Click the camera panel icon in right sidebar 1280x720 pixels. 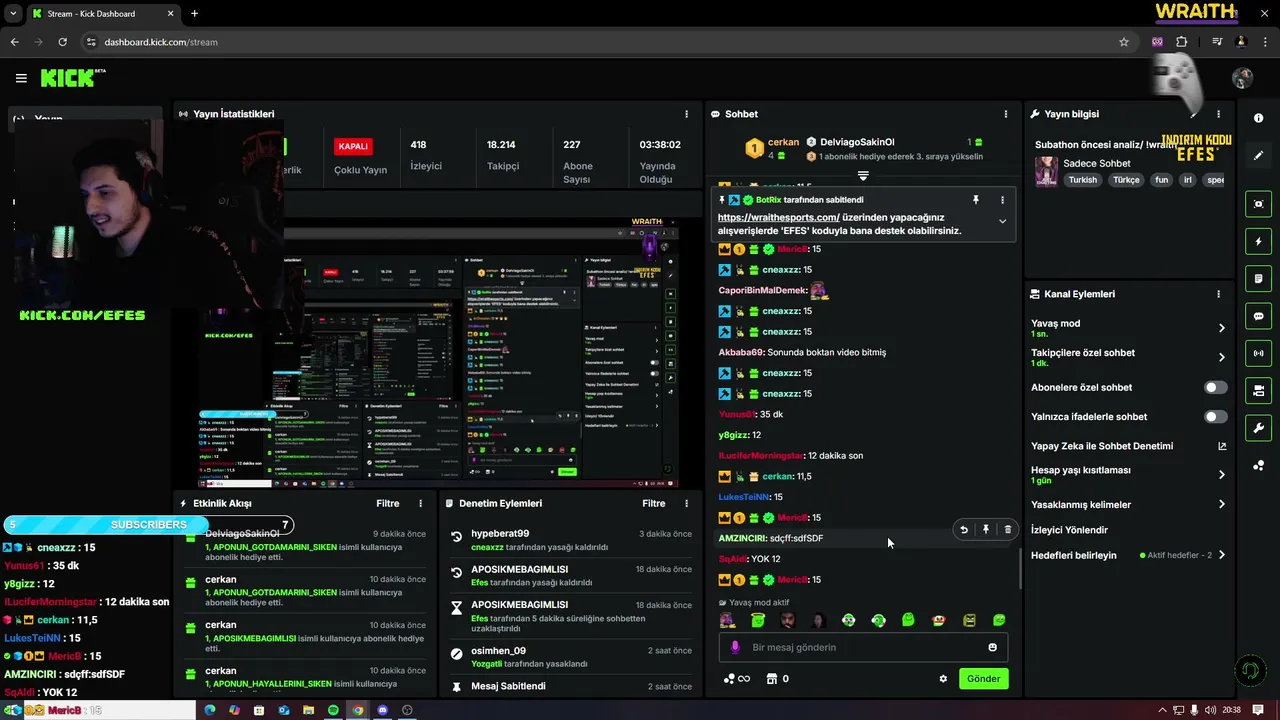(1258, 390)
